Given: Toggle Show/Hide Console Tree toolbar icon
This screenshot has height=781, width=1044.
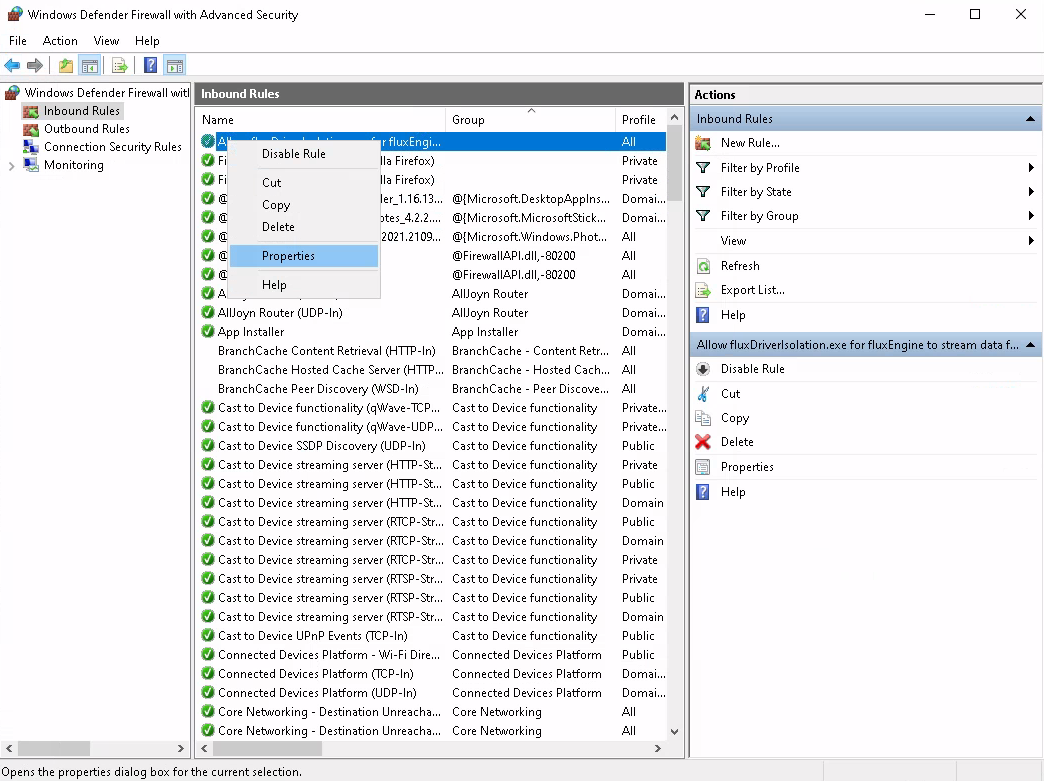Looking at the screenshot, I should click(89, 65).
